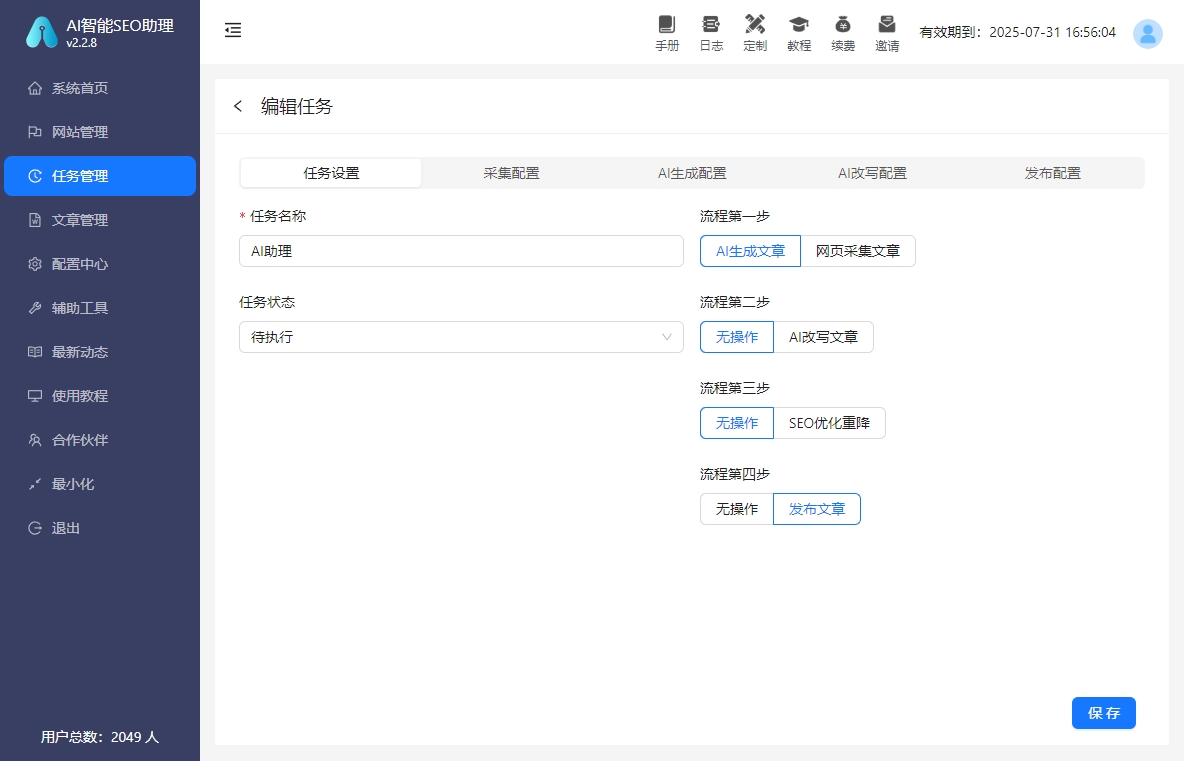Open the 日志 log icon
Screen dimensions: 1184x761
(x=711, y=33)
